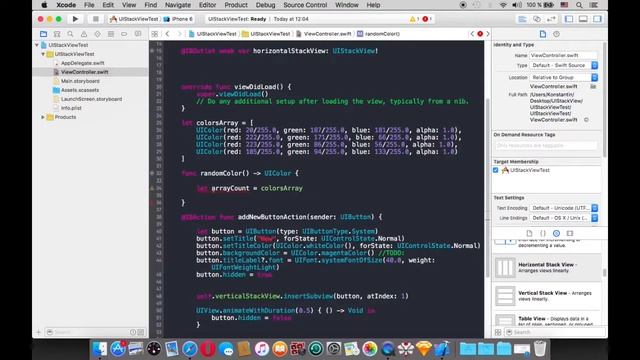Open the Editor menu
The height and width of the screenshot is (360, 640).
[207, 5]
